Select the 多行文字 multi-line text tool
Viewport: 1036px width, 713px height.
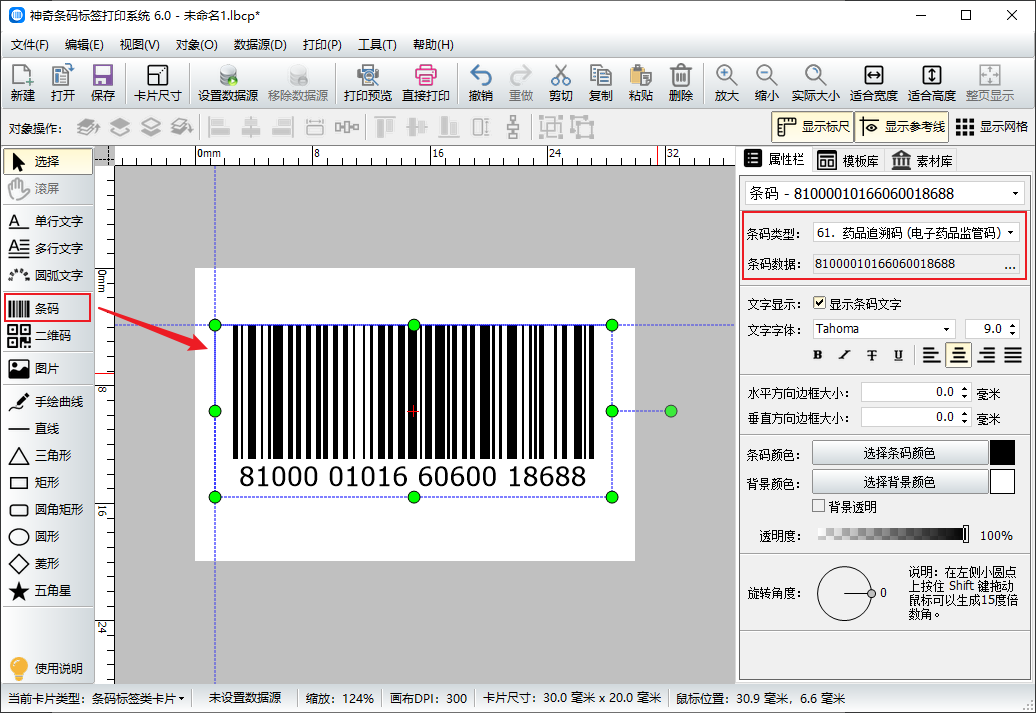click(x=48, y=248)
